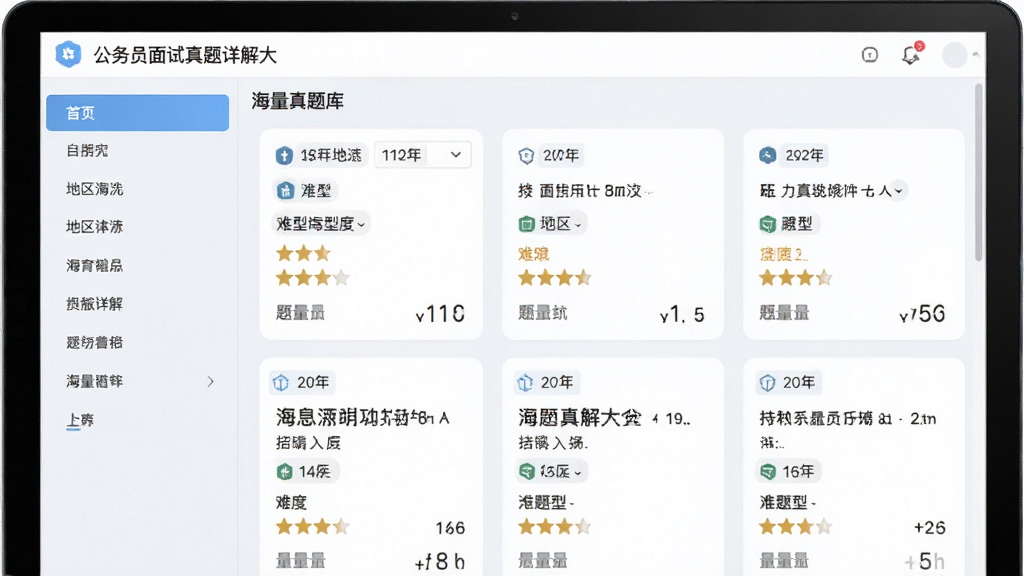Click green icon beside 地区 tag
Screen dimensions: 1024x576
click(527, 224)
